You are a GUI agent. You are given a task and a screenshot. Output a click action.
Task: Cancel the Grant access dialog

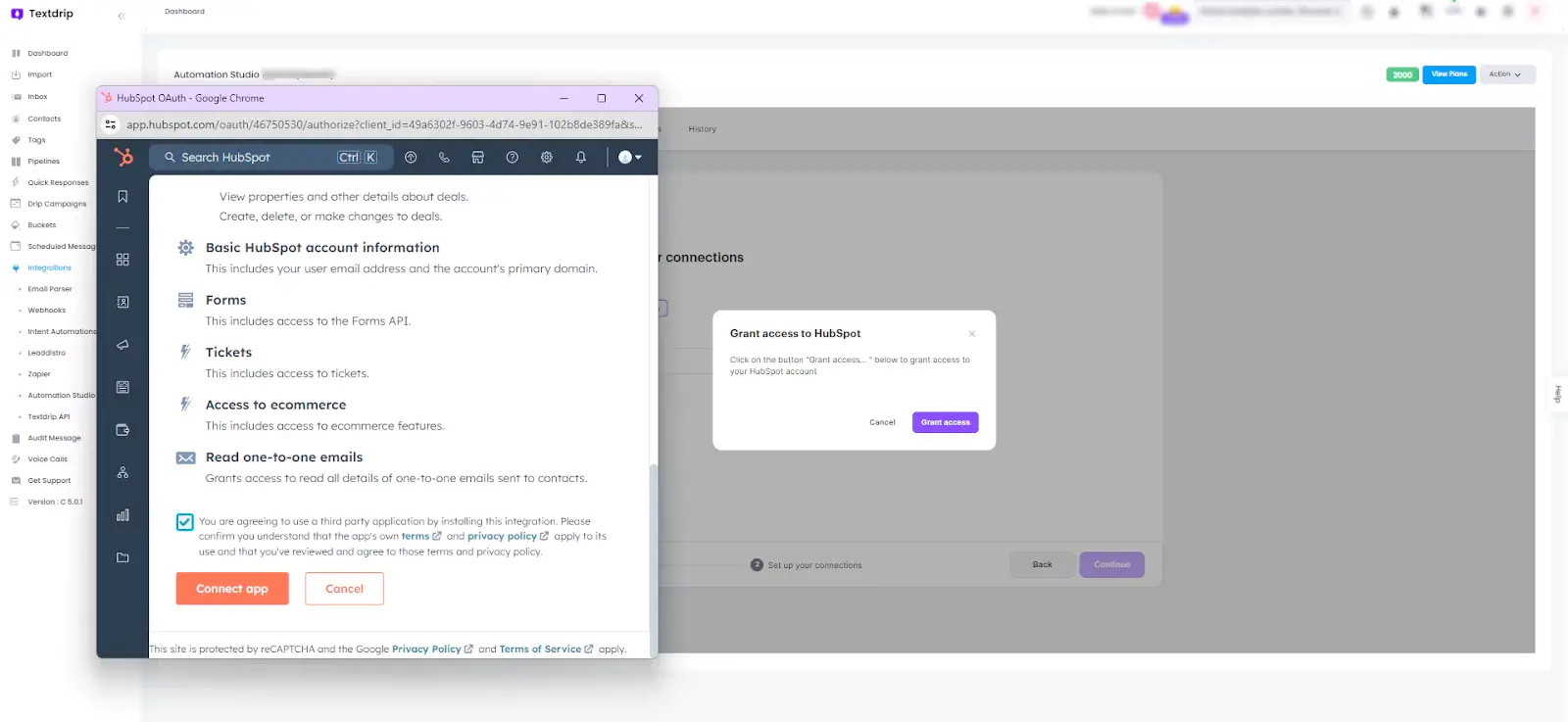[882, 422]
